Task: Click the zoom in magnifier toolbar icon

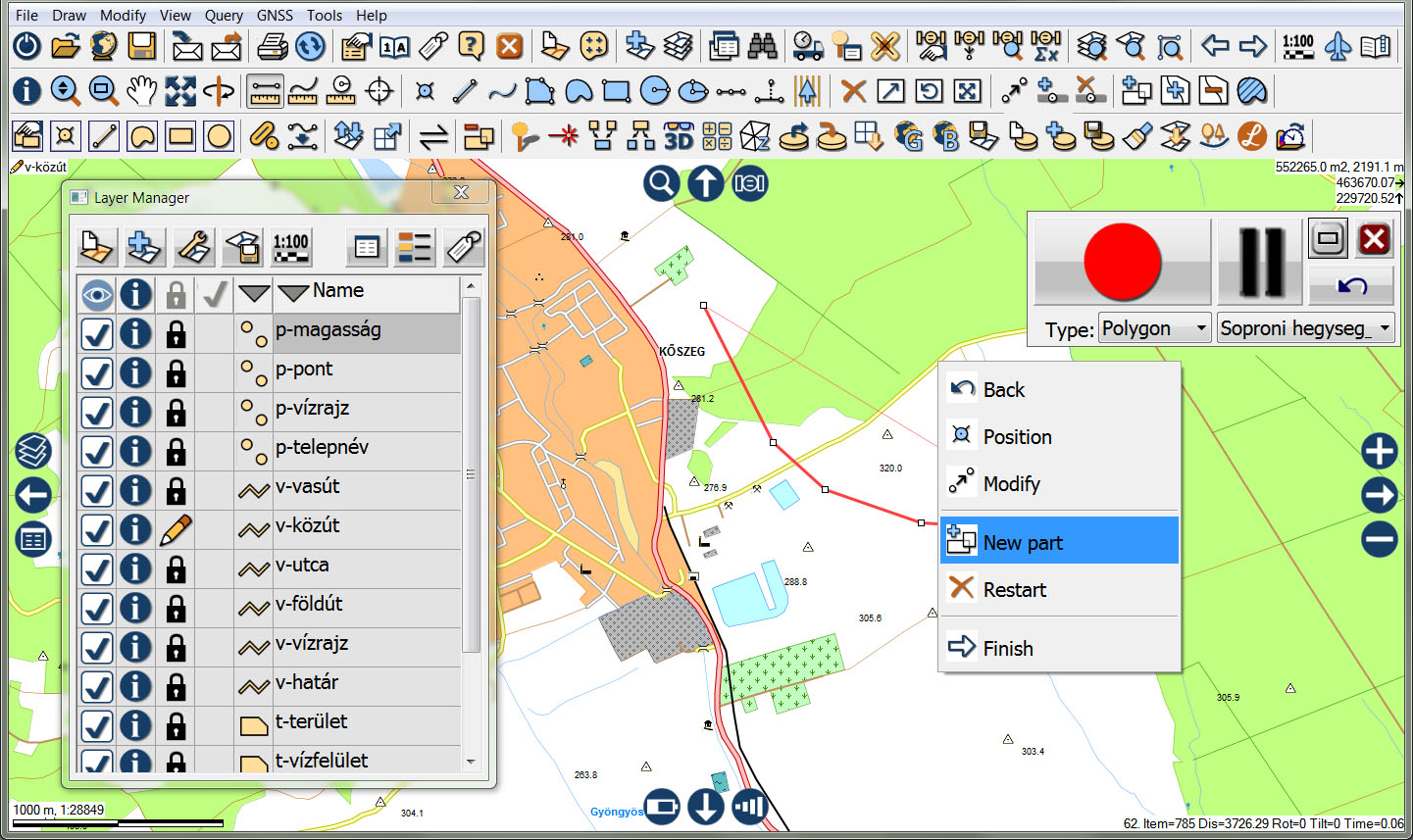Action: [x=66, y=91]
